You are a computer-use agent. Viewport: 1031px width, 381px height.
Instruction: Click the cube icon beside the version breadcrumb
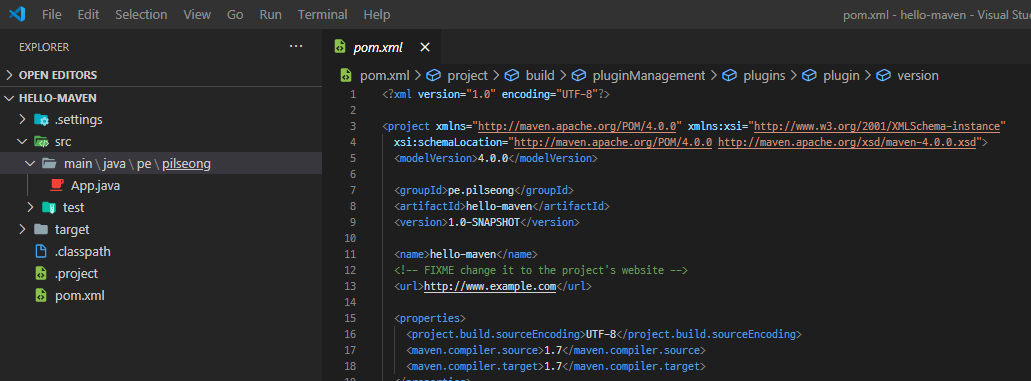point(884,76)
